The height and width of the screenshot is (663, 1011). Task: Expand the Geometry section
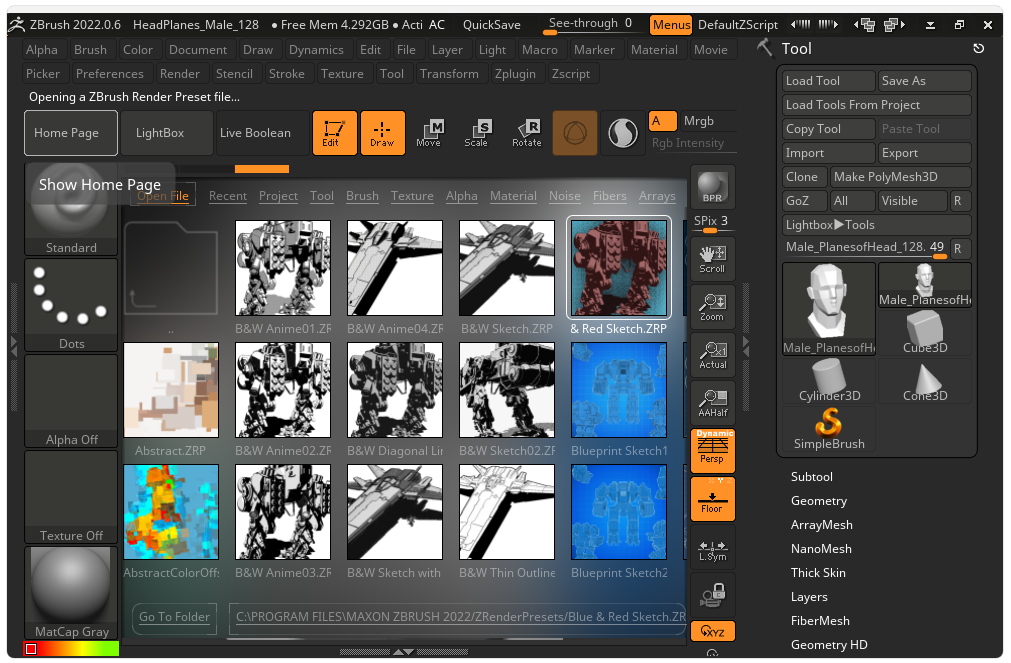[x=819, y=500]
